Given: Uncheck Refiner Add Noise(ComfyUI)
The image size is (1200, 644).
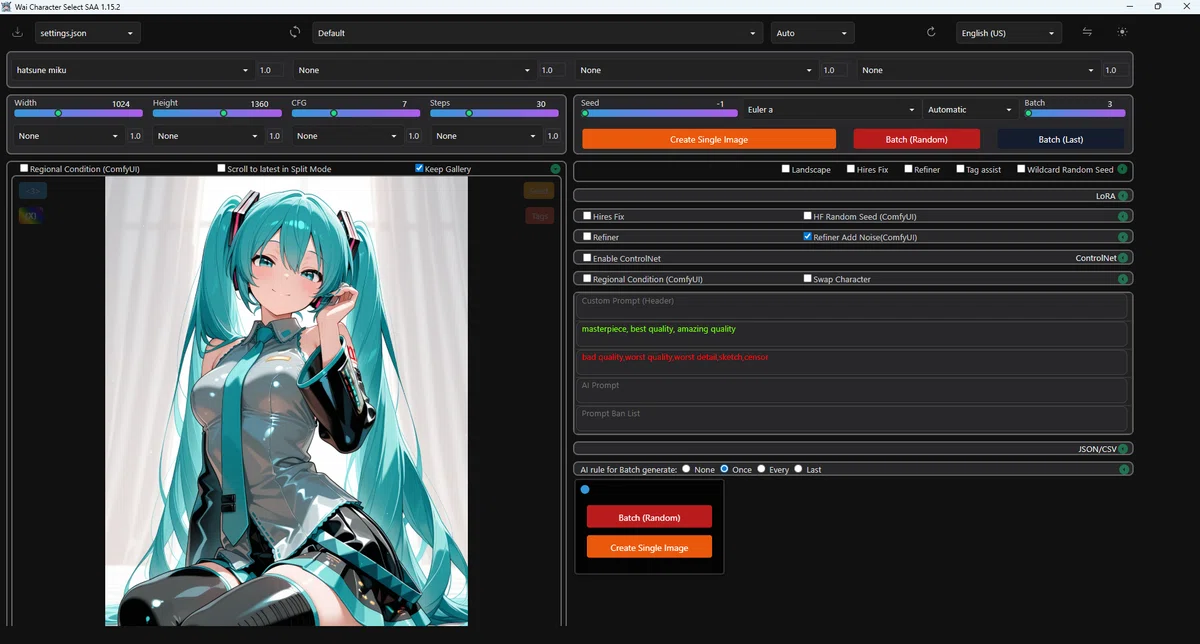Looking at the screenshot, I should [808, 237].
